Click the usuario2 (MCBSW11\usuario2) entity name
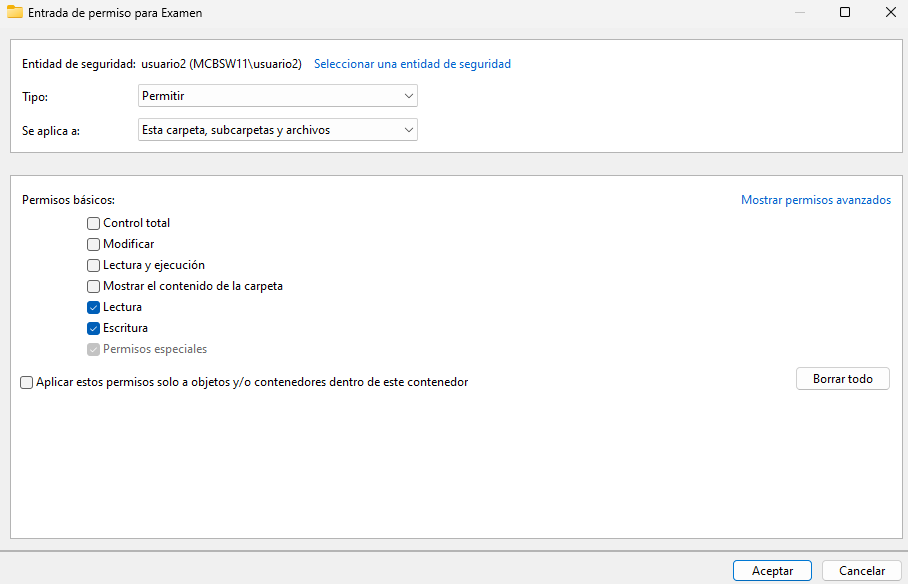This screenshot has width=908, height=584. click(221, 64)
